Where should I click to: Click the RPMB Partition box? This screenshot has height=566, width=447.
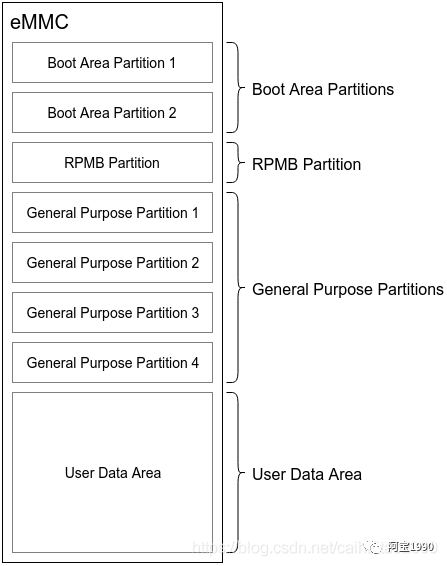112,162
